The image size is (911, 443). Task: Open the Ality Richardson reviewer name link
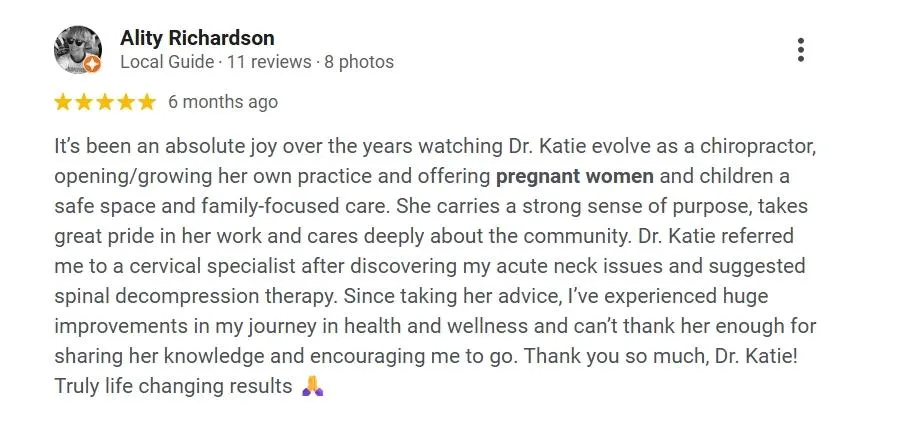tap(197, 38)
